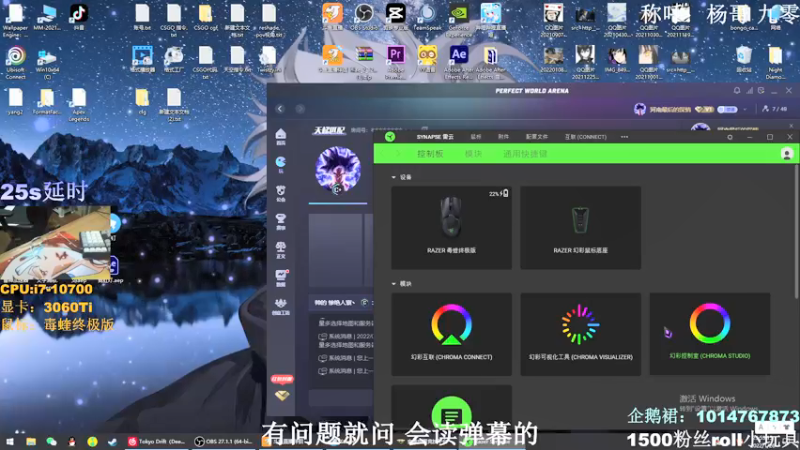800x450 pixels.
Task: Open the signal bars icon in Perfect World Arena
Action: 749,91
